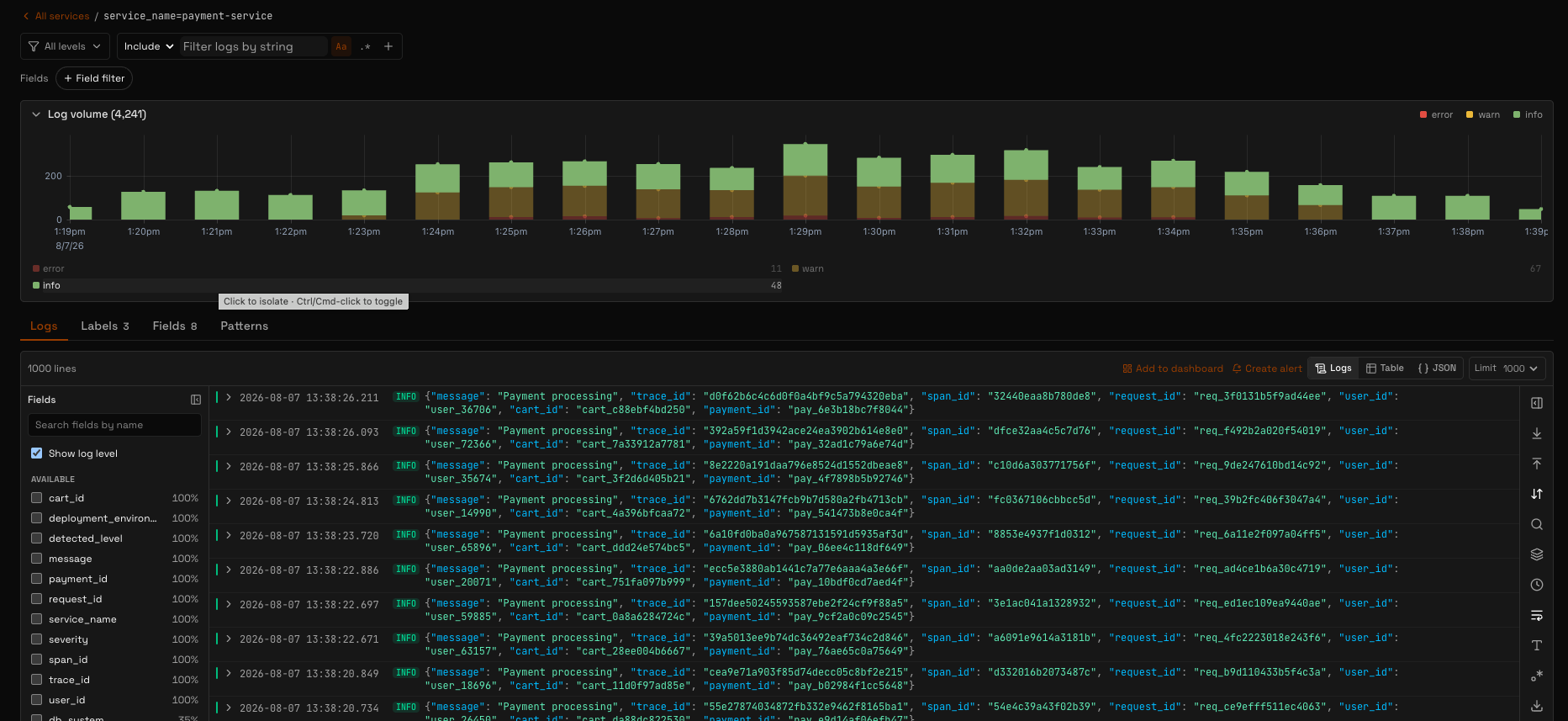Jump to top of logs icon
Viewport: 1568px width, 721px height.
pos(1537,464)
